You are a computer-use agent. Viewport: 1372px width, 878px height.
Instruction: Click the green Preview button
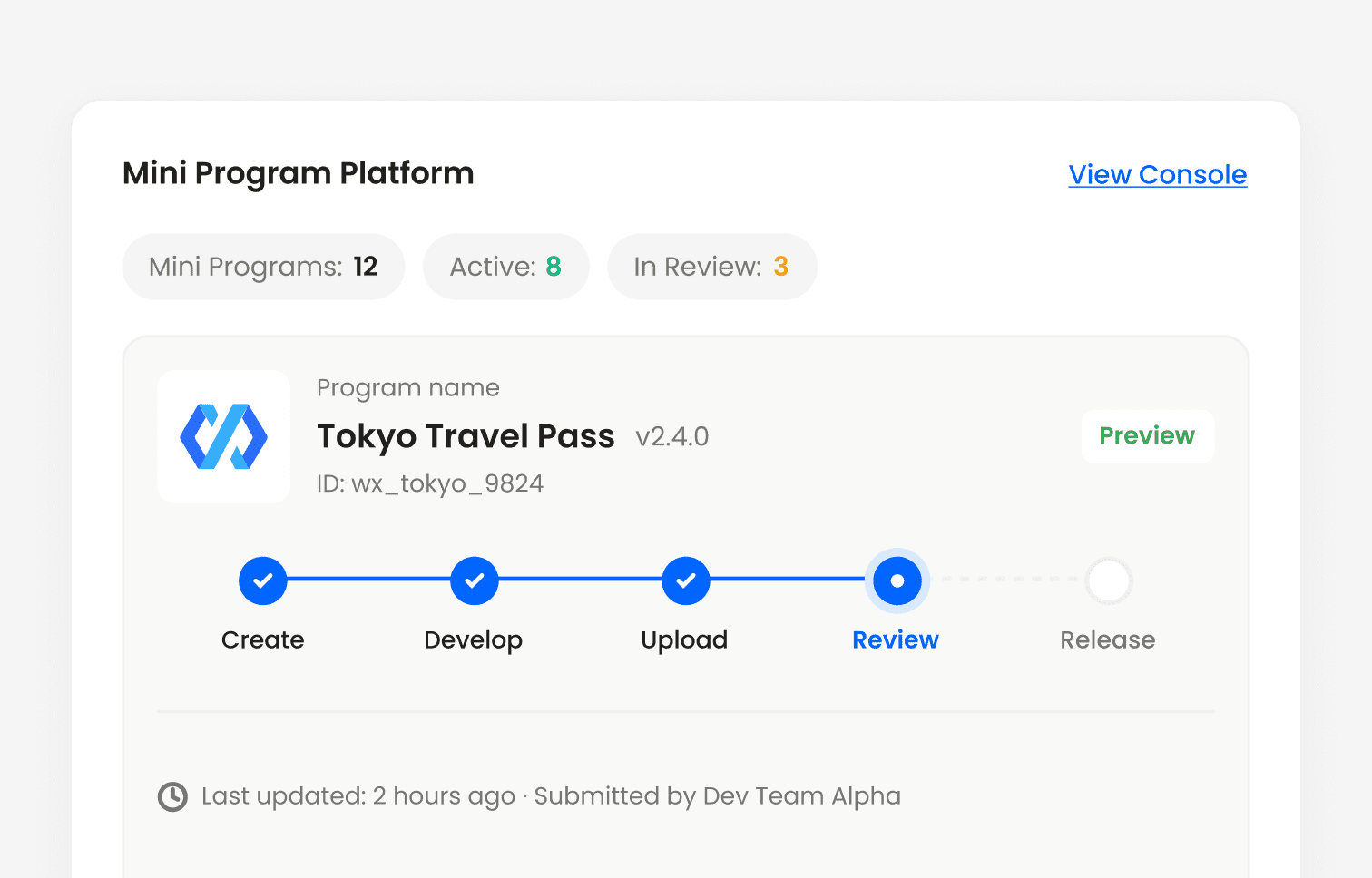tap(1147, 436)
